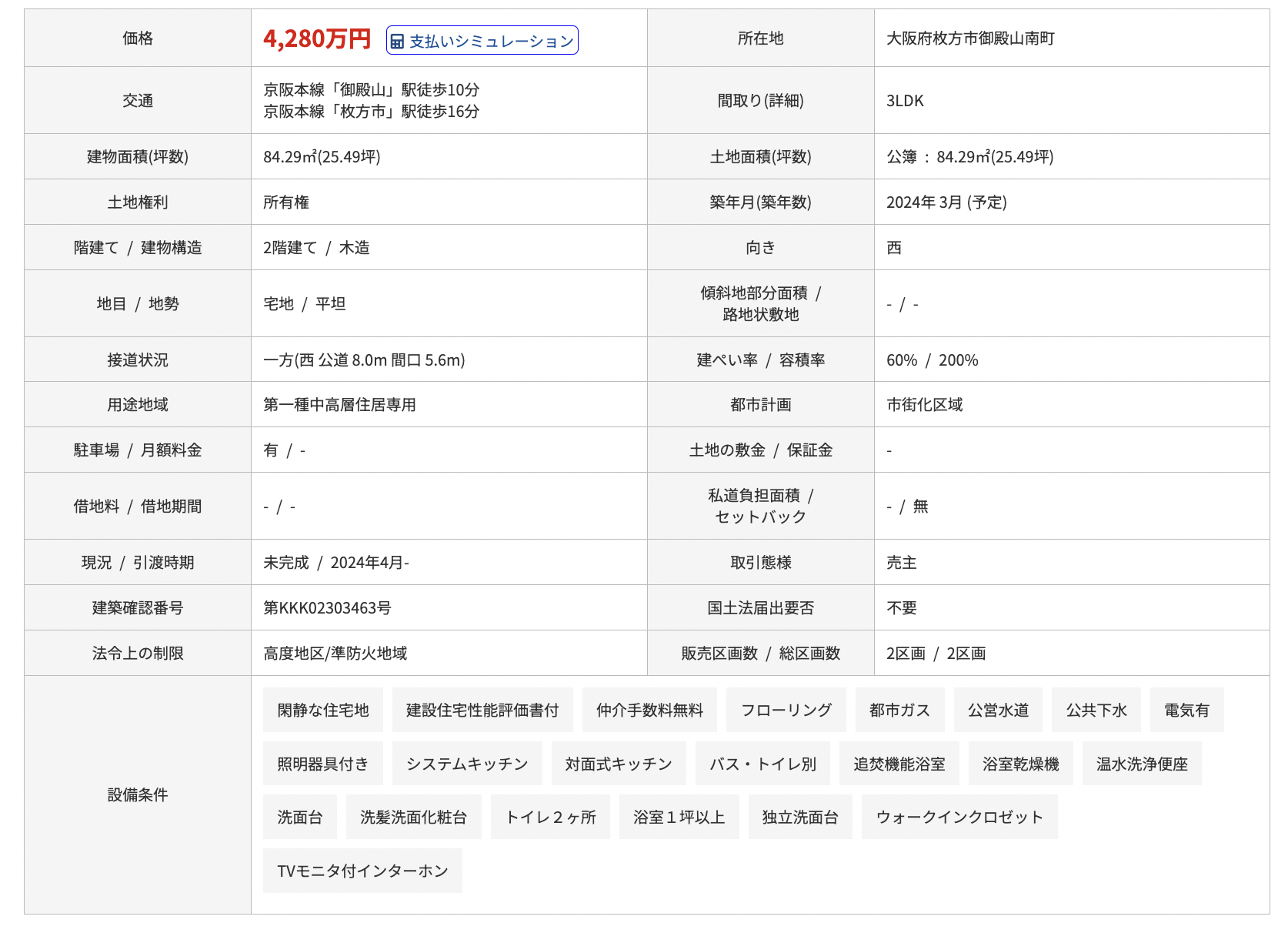Select the 閑静な住宅地 feature tag
1288x933 pixels.
tap(322, 710)
